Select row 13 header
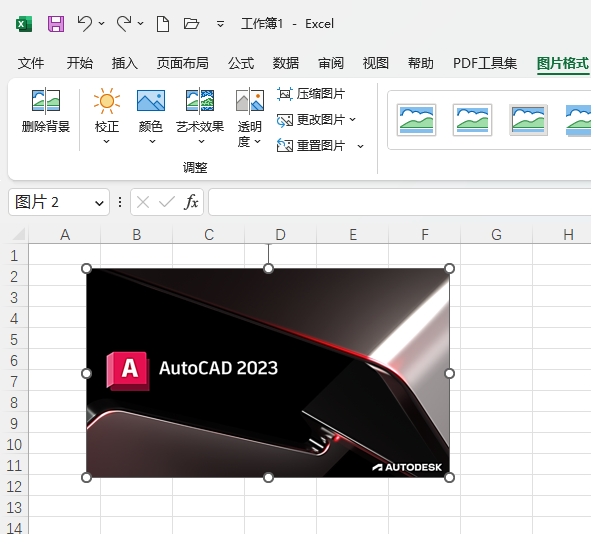 (x=14, y=507)
